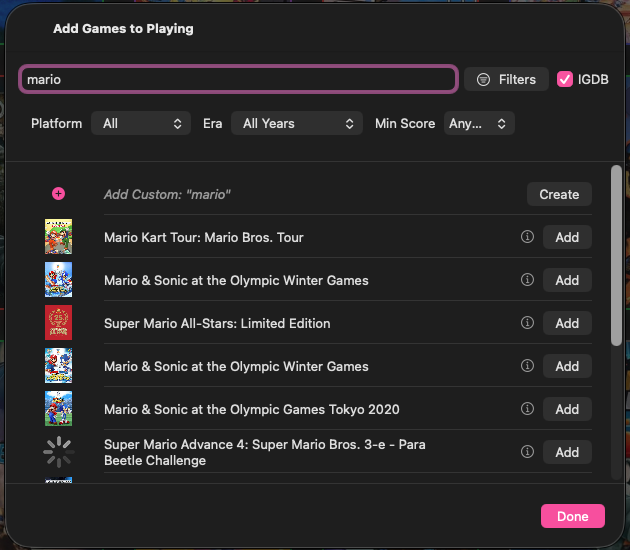The height and width of the screenshot is (550, 630).
Task: Click the Done button
Action: click(573, 516)
